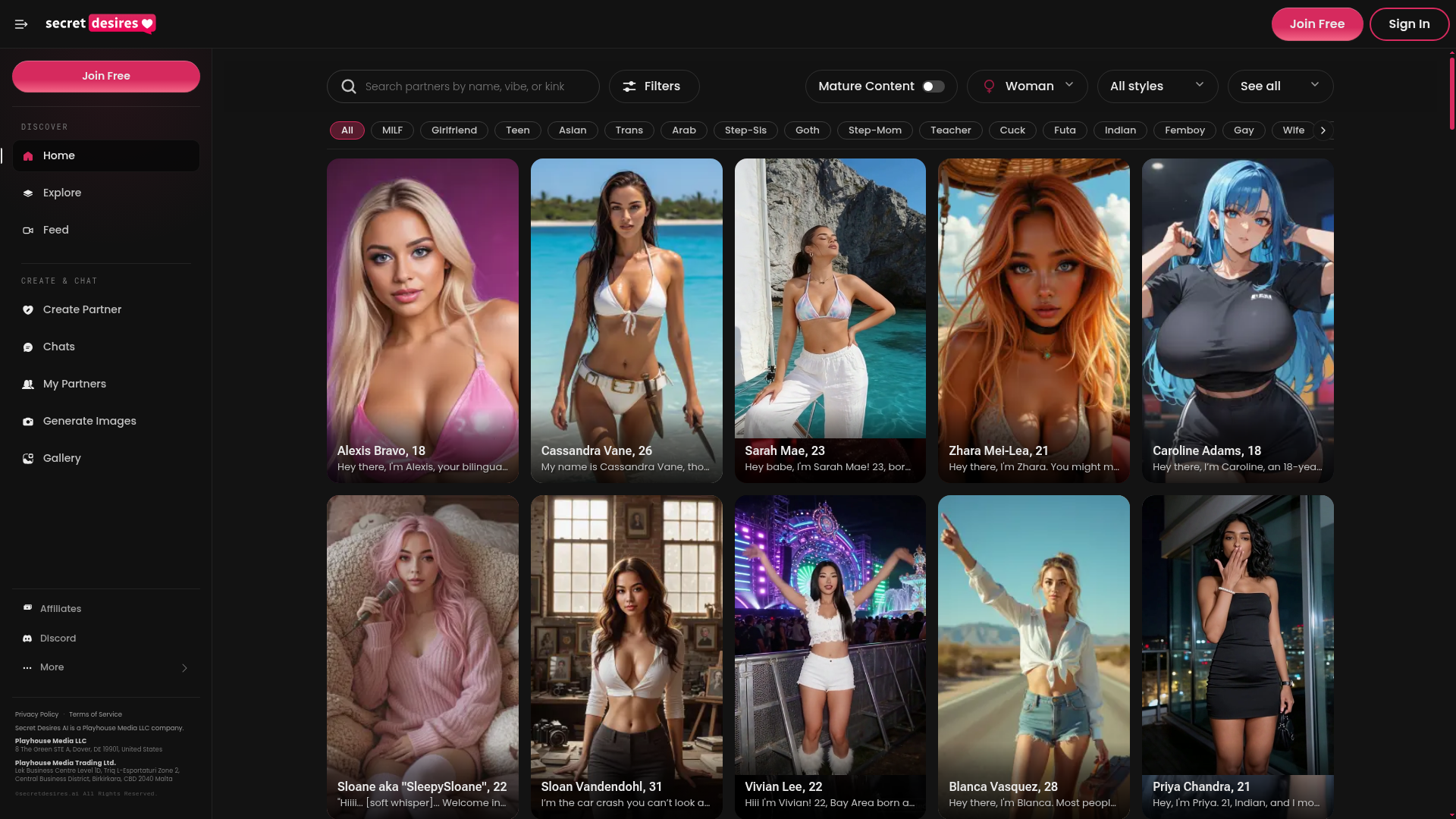This screenshot has height=819, width=1456.
Task: Click the search magnifier icon
Action: 349,86
